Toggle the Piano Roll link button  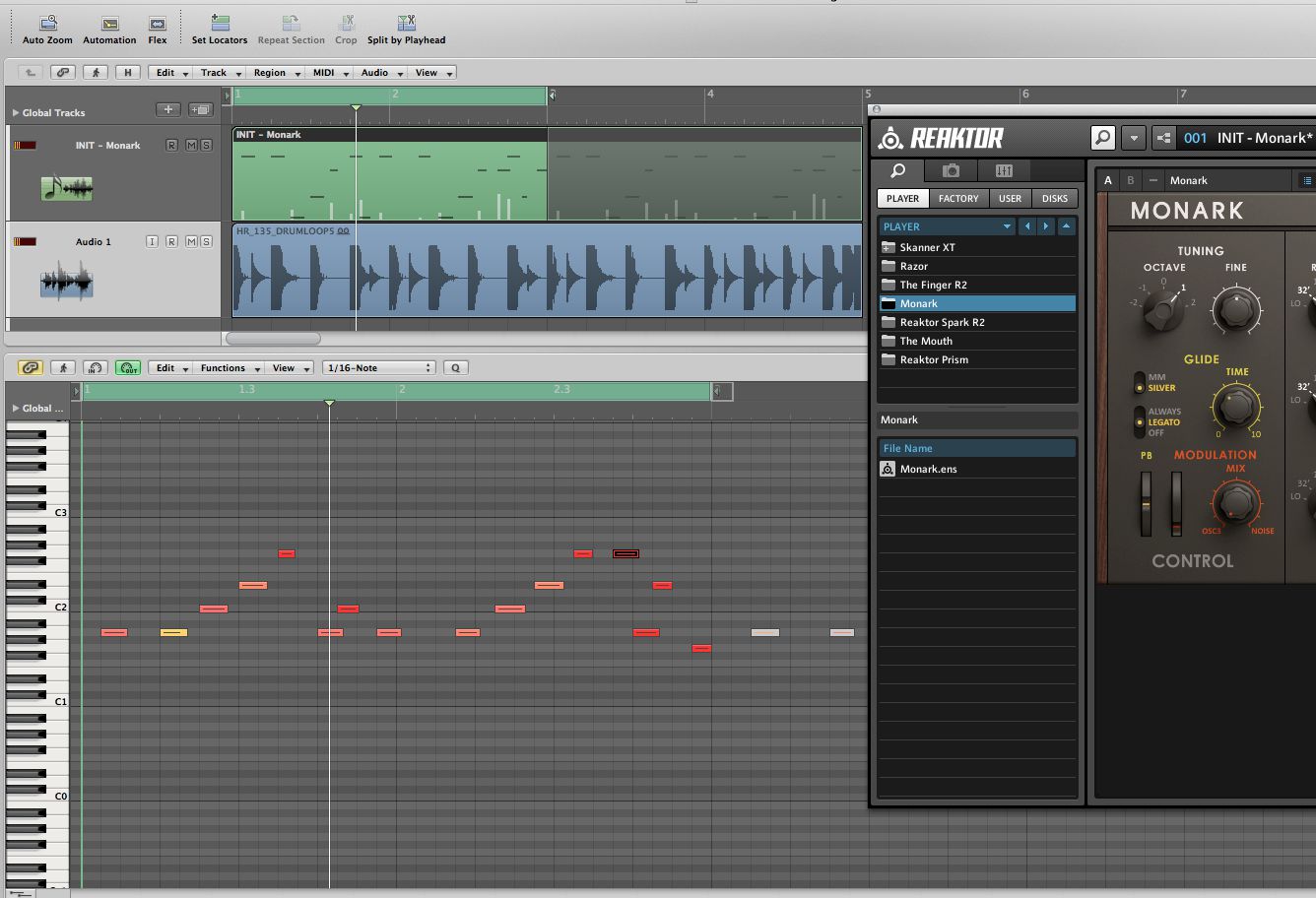[x=31, y=367]
